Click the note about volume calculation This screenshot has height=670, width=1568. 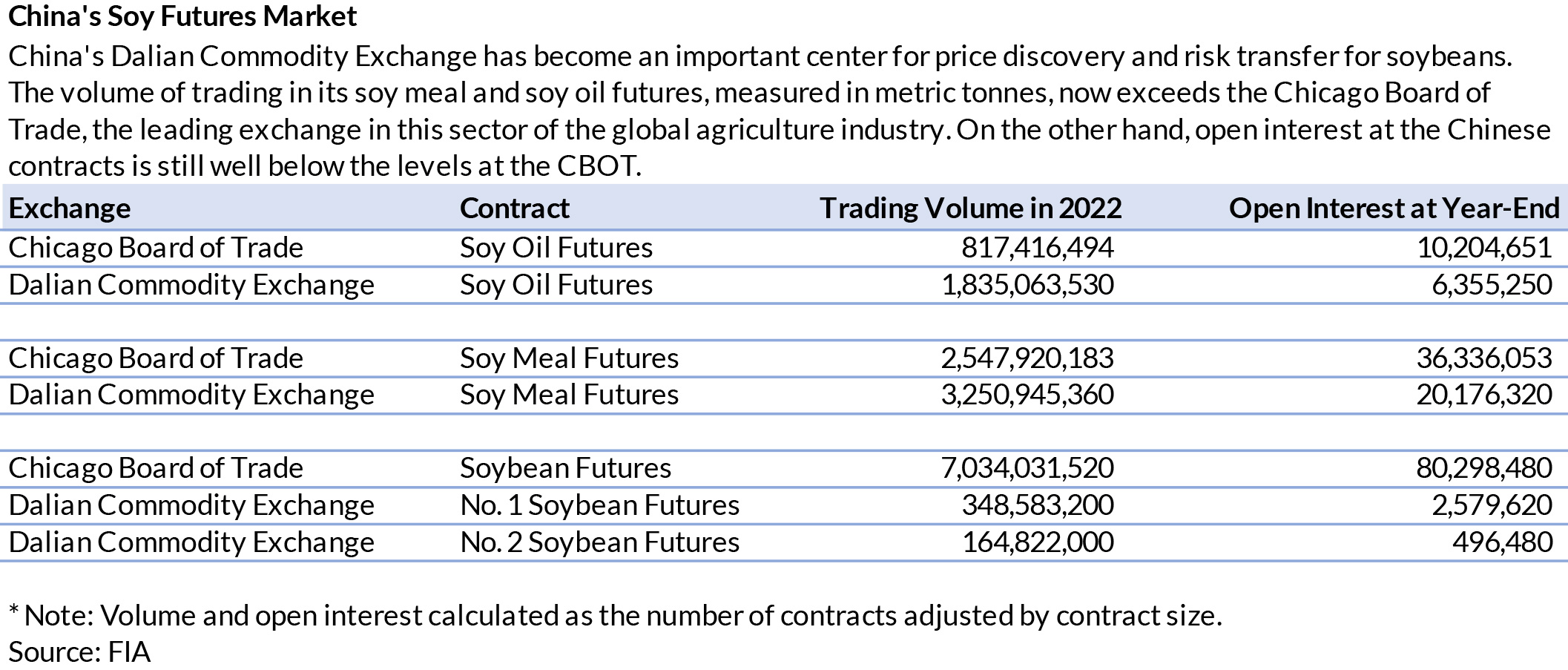coord(615,616)
